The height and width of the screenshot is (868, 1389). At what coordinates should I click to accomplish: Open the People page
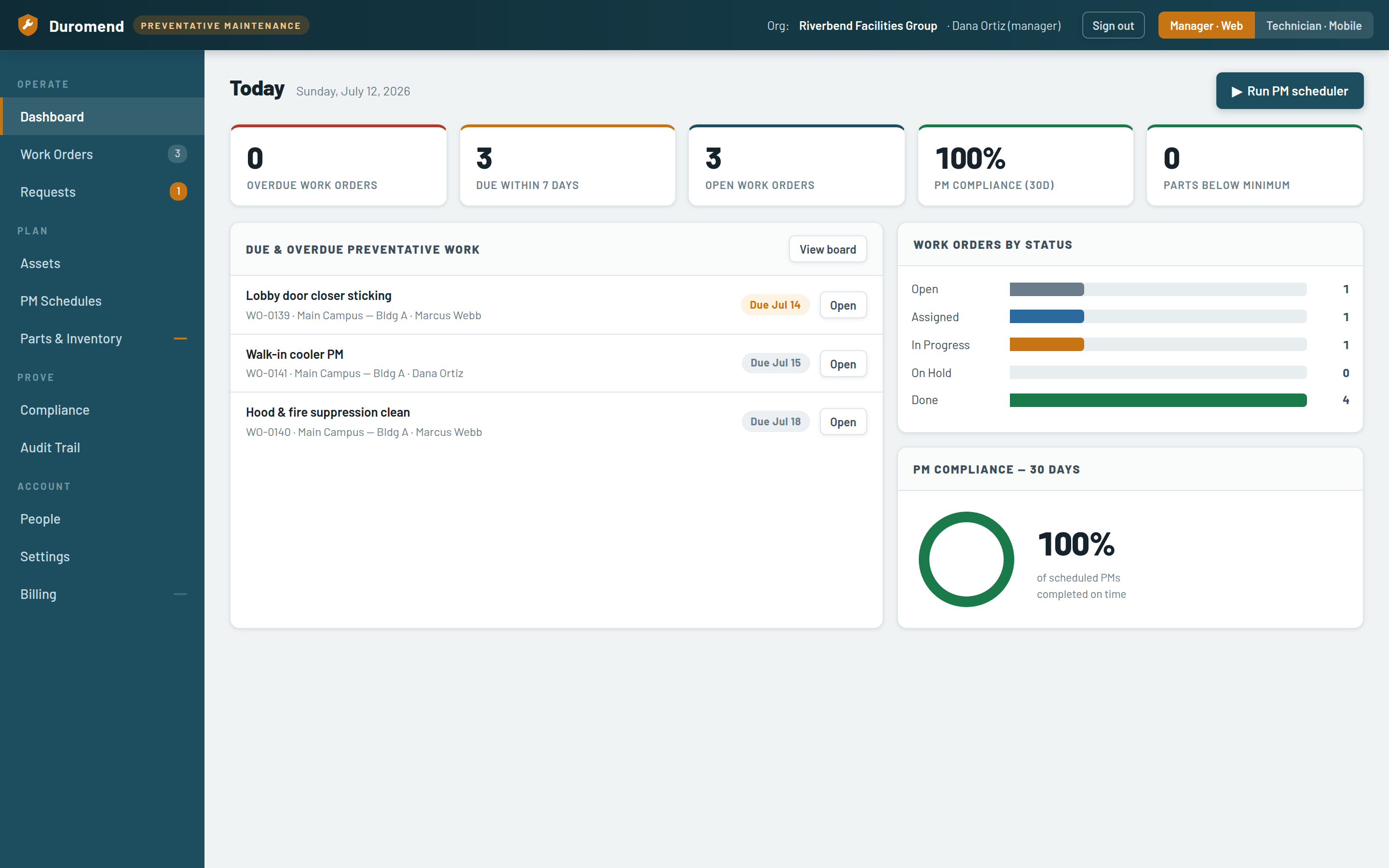[x=102, y=519]
